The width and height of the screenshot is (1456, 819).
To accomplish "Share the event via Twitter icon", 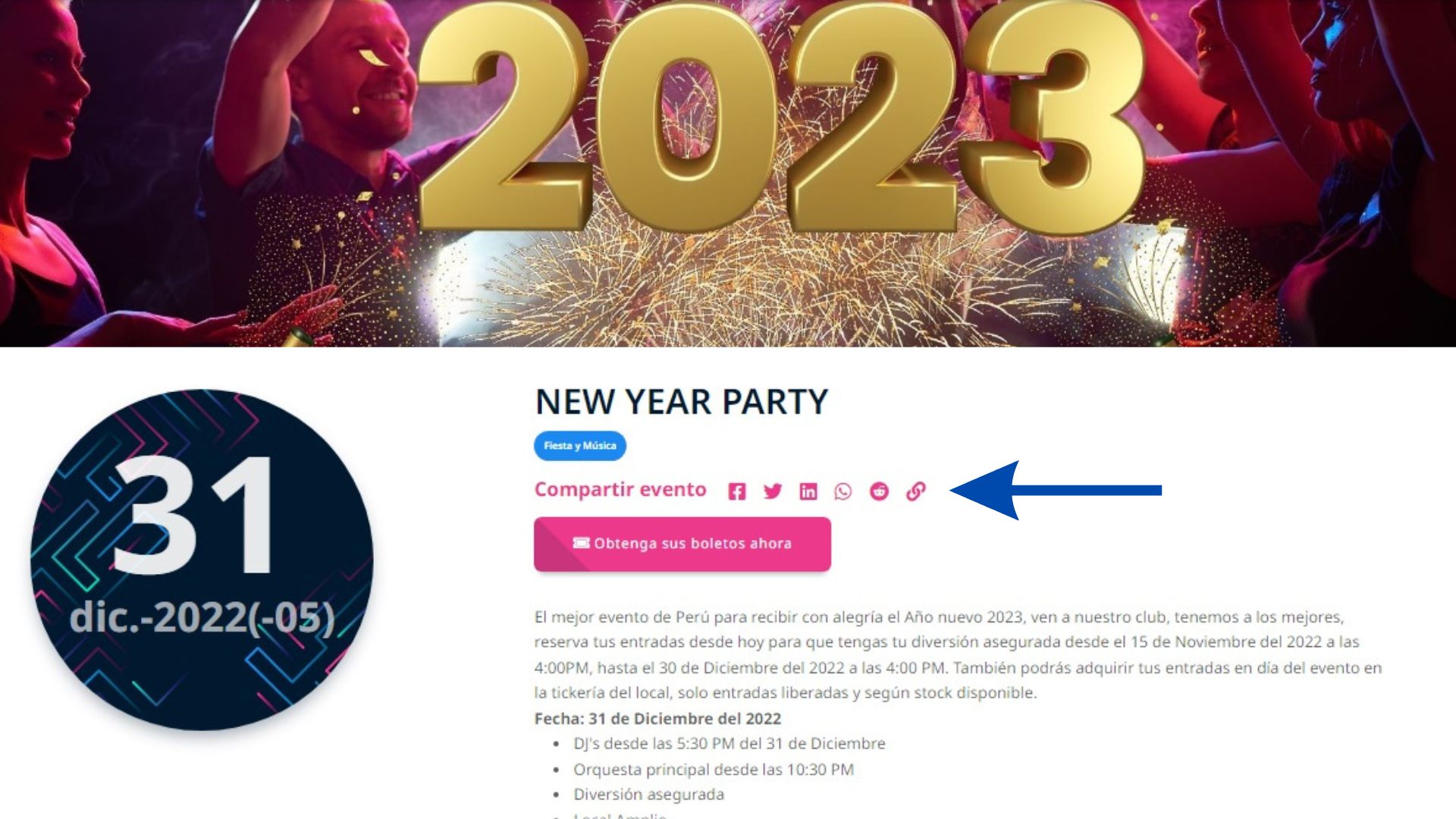I will click(773, 491).
